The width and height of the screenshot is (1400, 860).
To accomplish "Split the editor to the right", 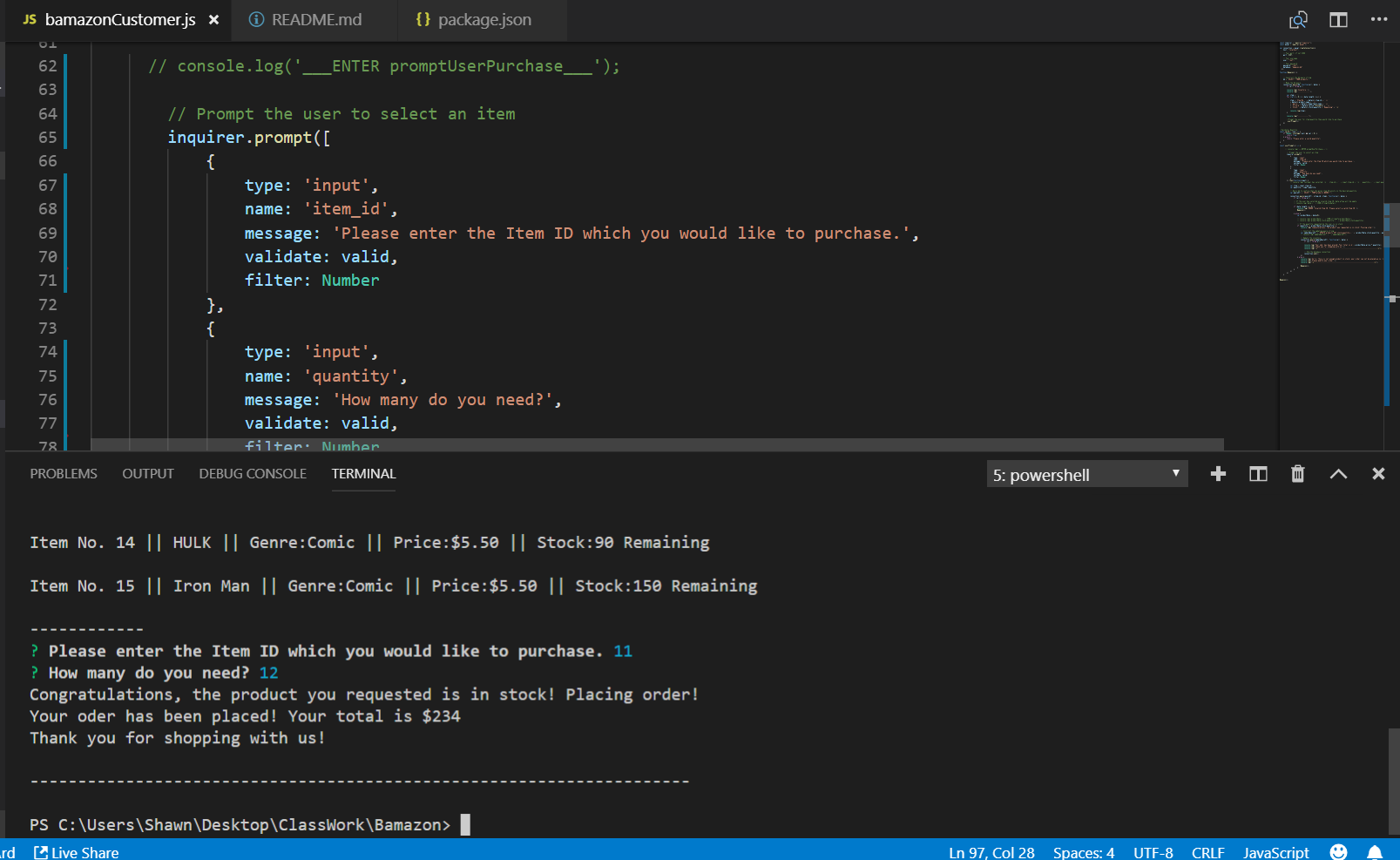I will coord(1339,20).
